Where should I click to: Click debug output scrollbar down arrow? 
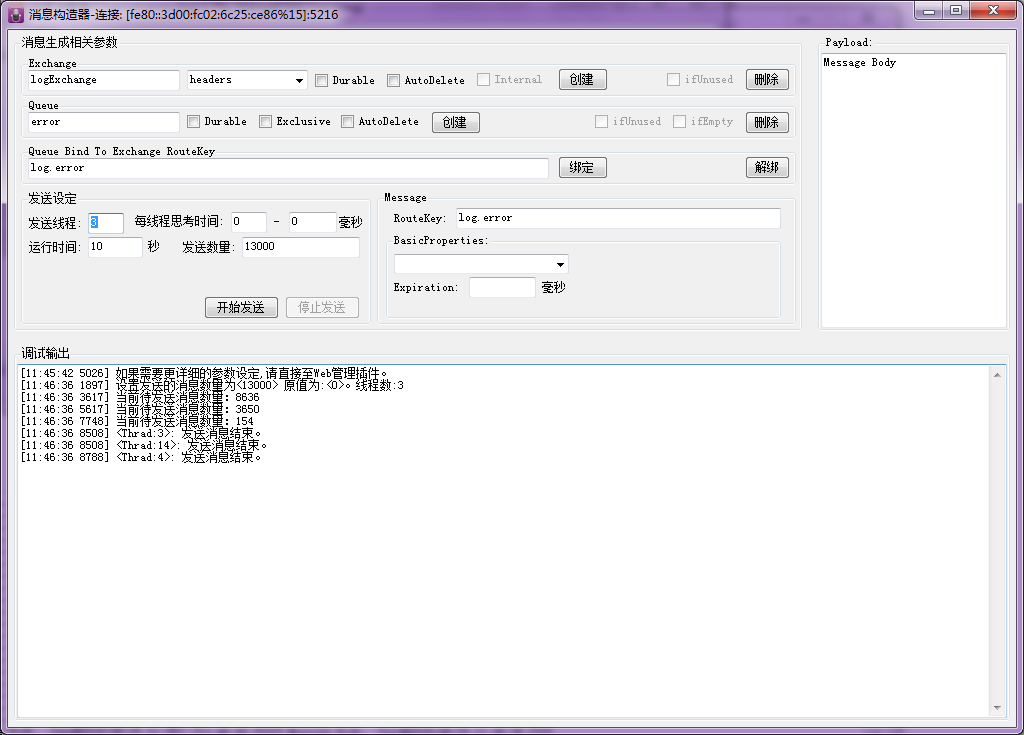pos(997,708)
